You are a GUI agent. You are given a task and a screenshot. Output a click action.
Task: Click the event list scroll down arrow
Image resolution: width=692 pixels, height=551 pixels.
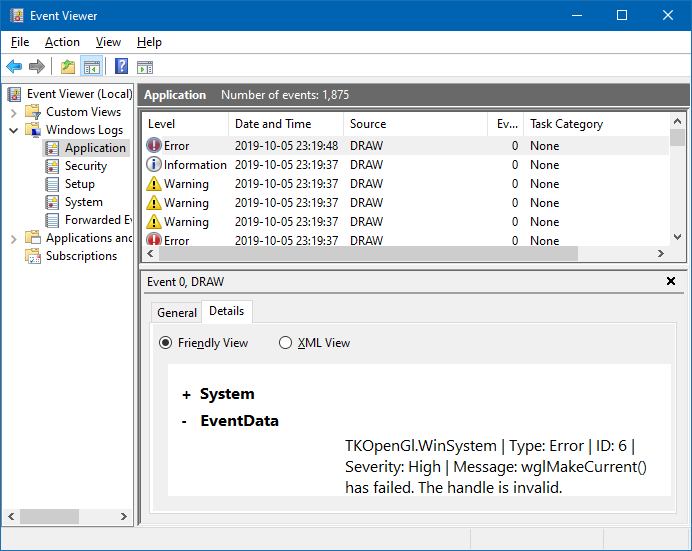pyautogui.click(x=678, y=237)
